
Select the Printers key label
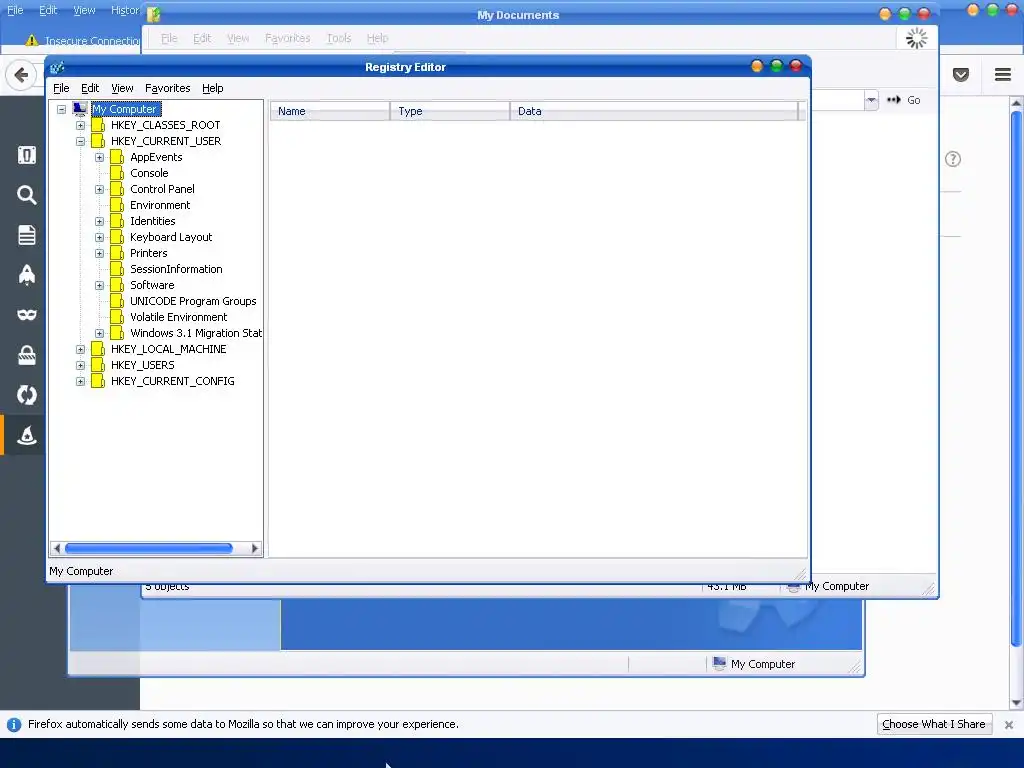(148, 253)
